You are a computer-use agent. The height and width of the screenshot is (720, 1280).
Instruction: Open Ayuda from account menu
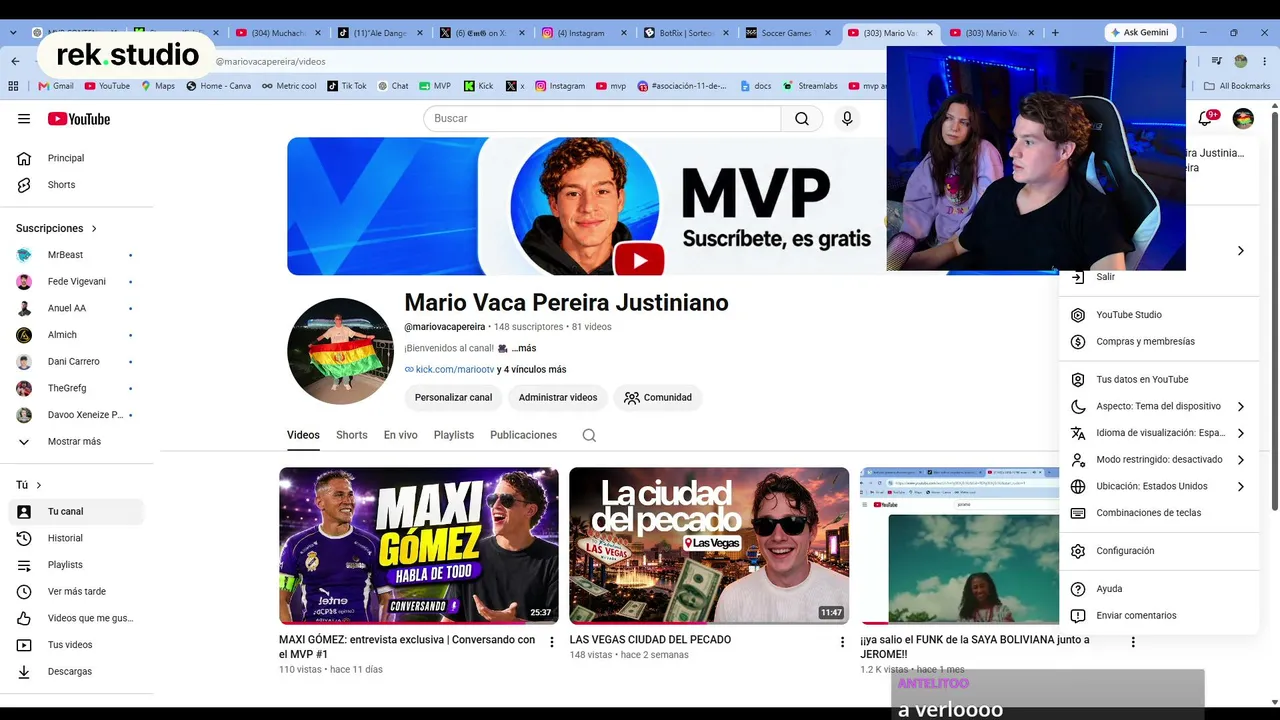point(1158,589)
